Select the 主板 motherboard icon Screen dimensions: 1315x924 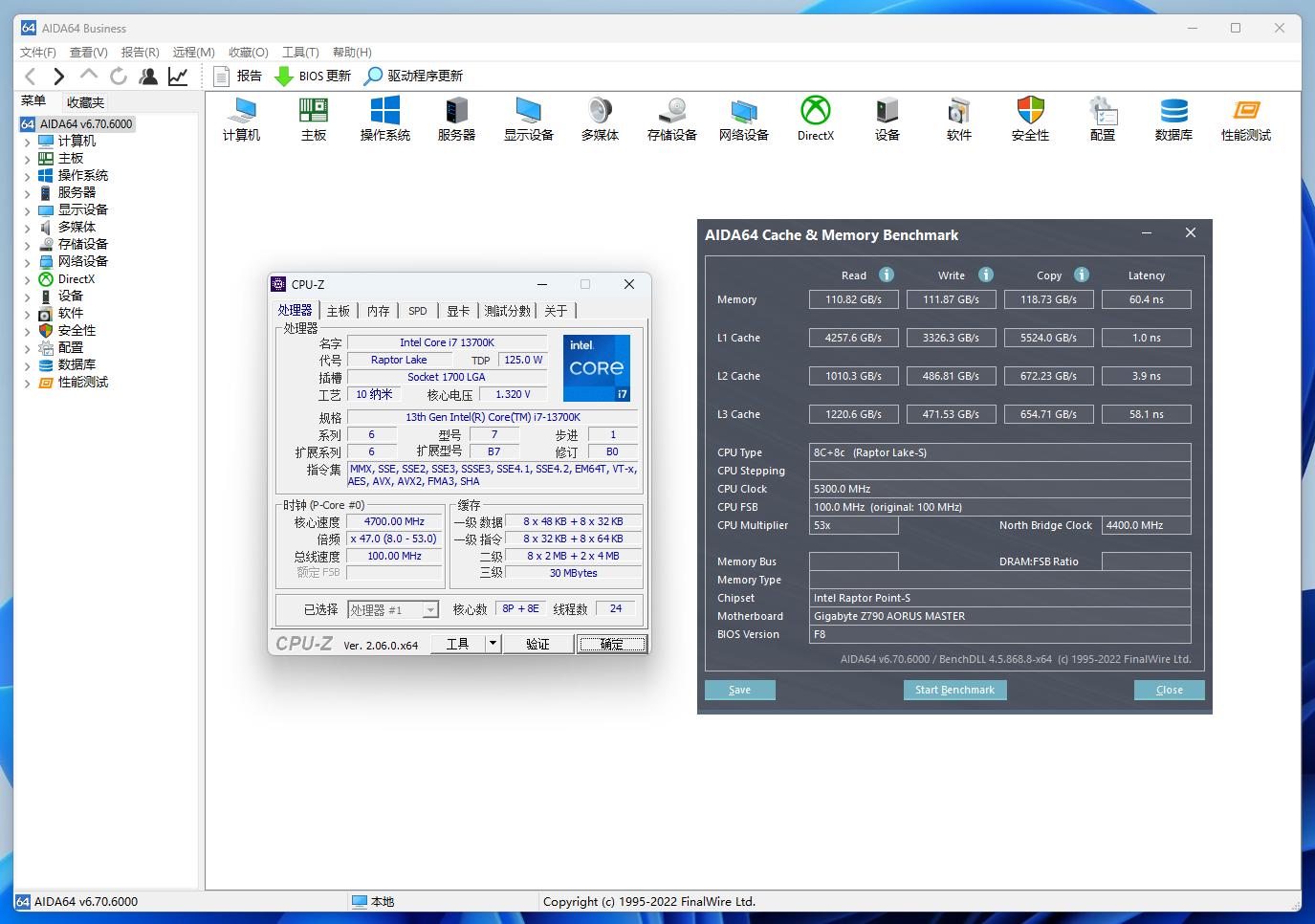313,118
